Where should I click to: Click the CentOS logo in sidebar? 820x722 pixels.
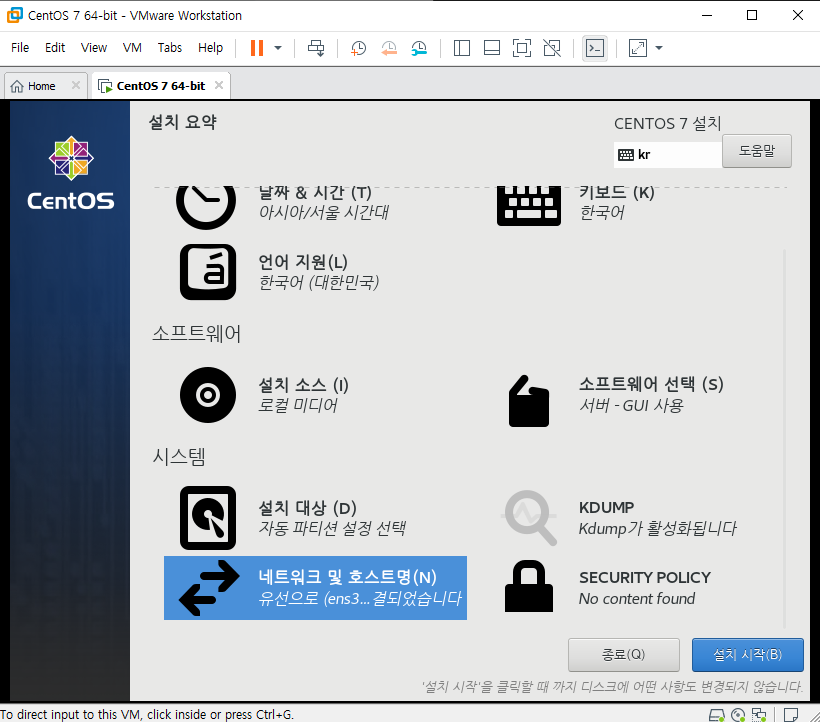pos(71,173)
